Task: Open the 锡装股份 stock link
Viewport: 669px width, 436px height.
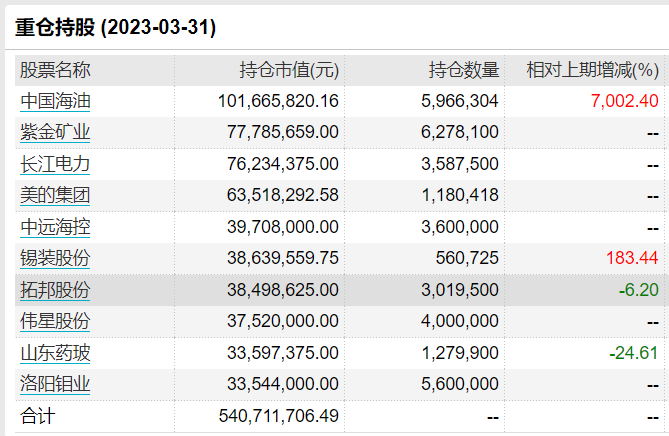Action: 55,258
